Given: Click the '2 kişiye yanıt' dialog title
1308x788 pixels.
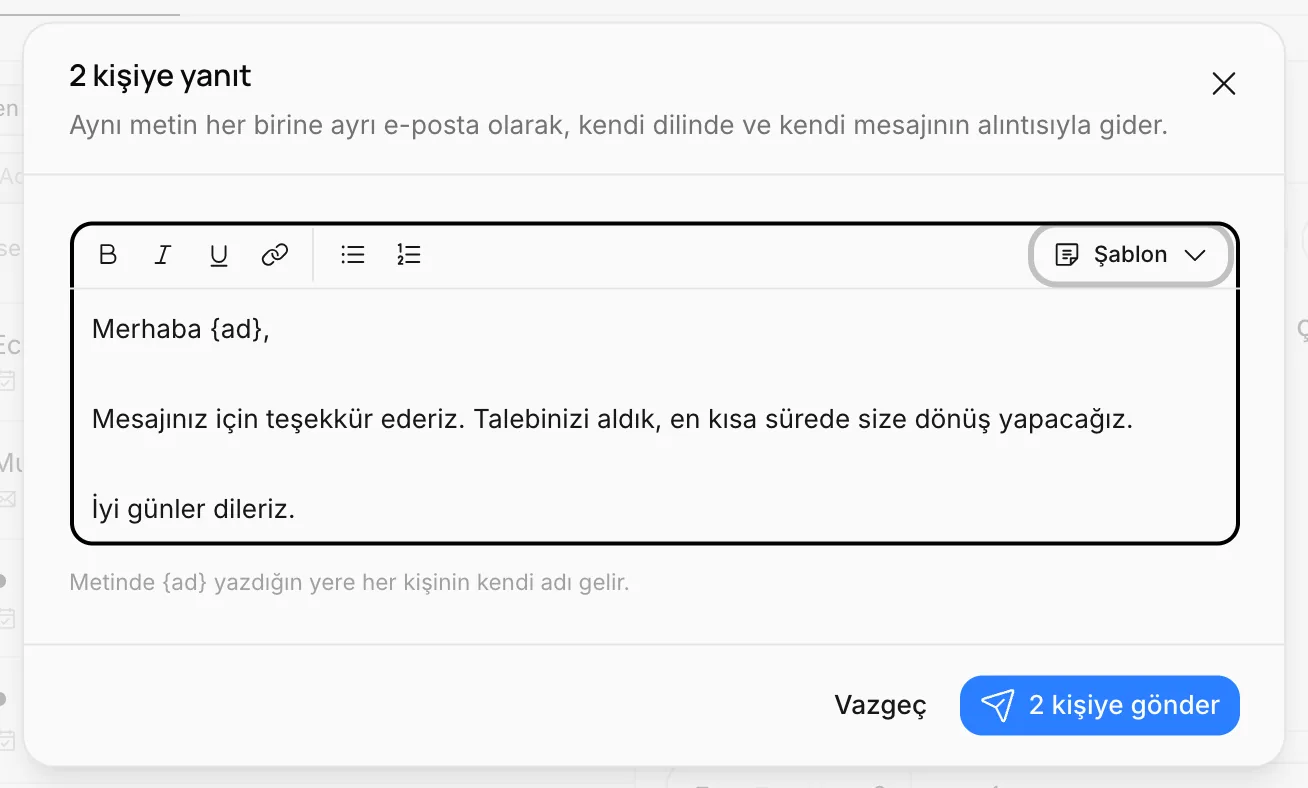Looking at the screenshot, I should [160, 76].
